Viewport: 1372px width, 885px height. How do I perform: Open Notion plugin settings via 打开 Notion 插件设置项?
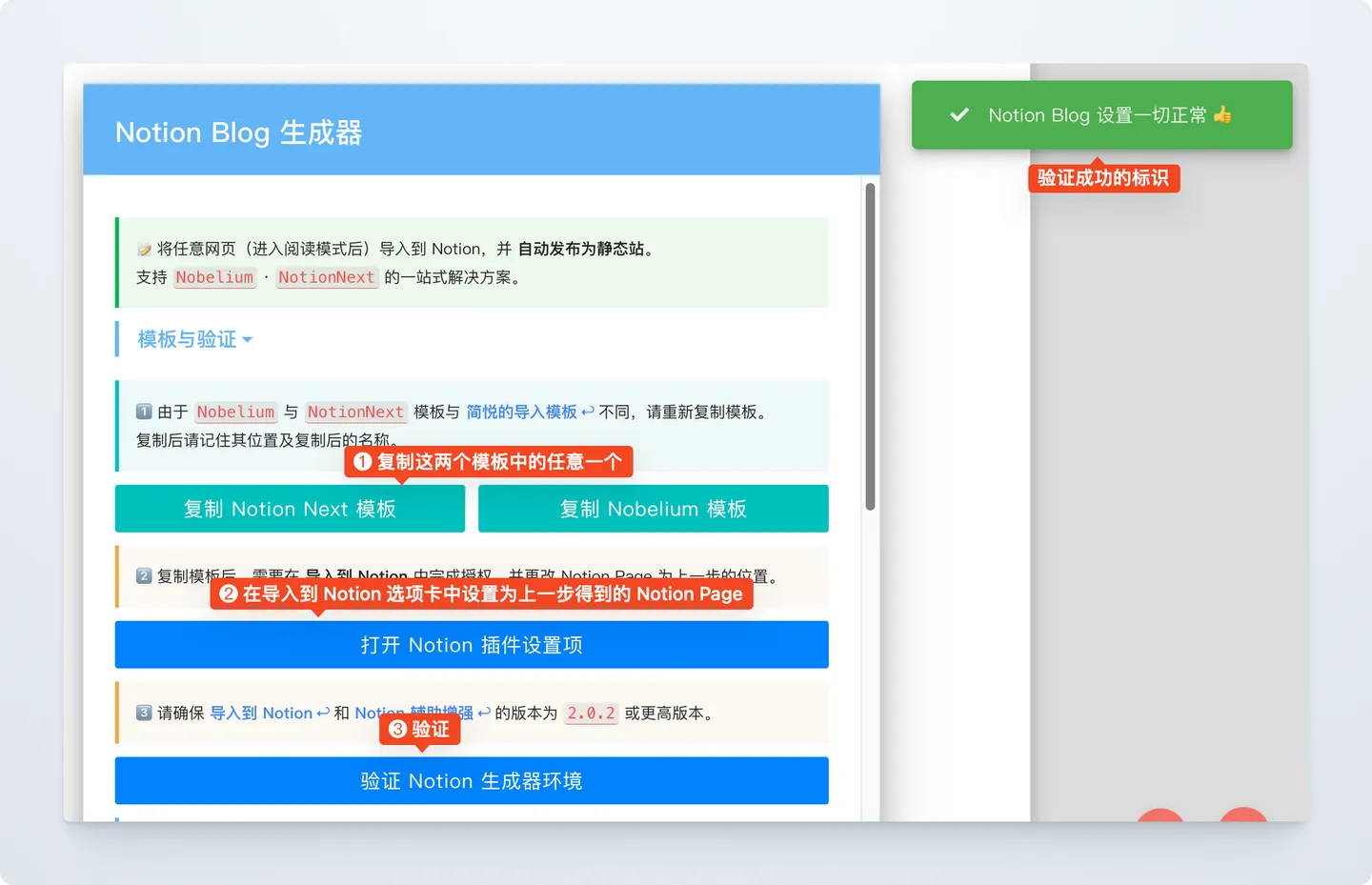tap(472, 645)
